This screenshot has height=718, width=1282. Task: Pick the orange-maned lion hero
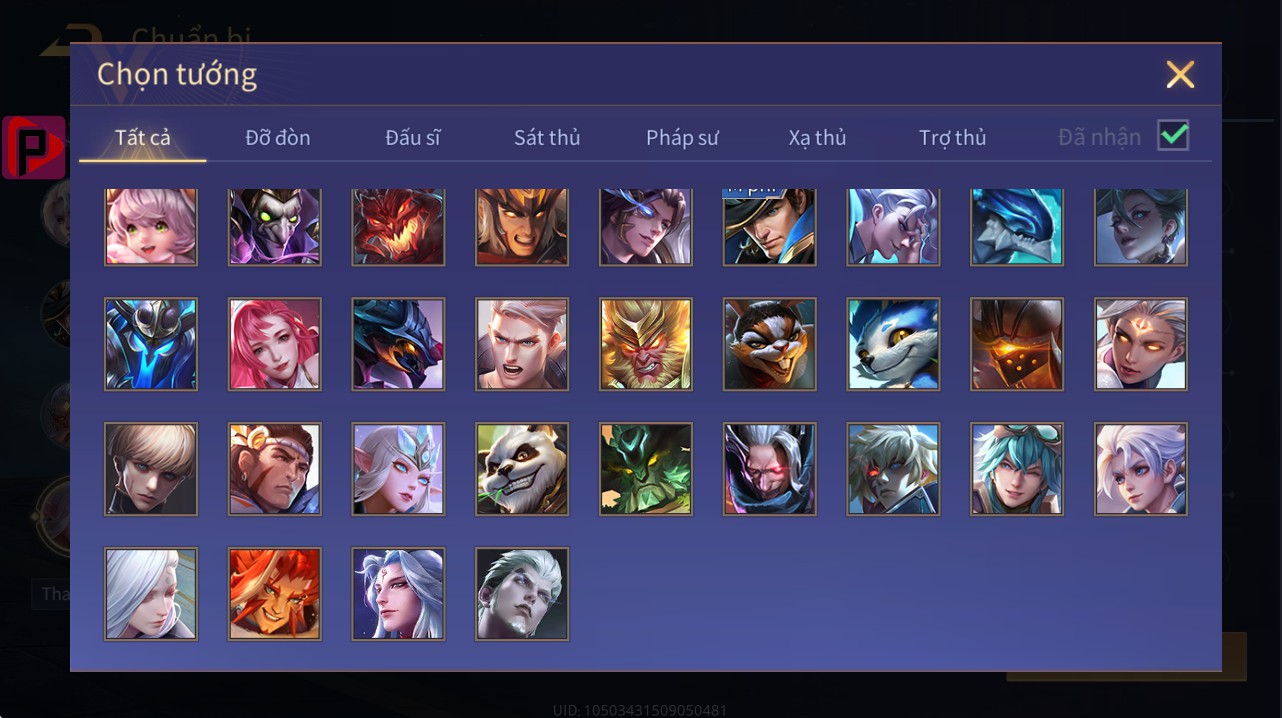pyautogui.click(x=274, y=594)
